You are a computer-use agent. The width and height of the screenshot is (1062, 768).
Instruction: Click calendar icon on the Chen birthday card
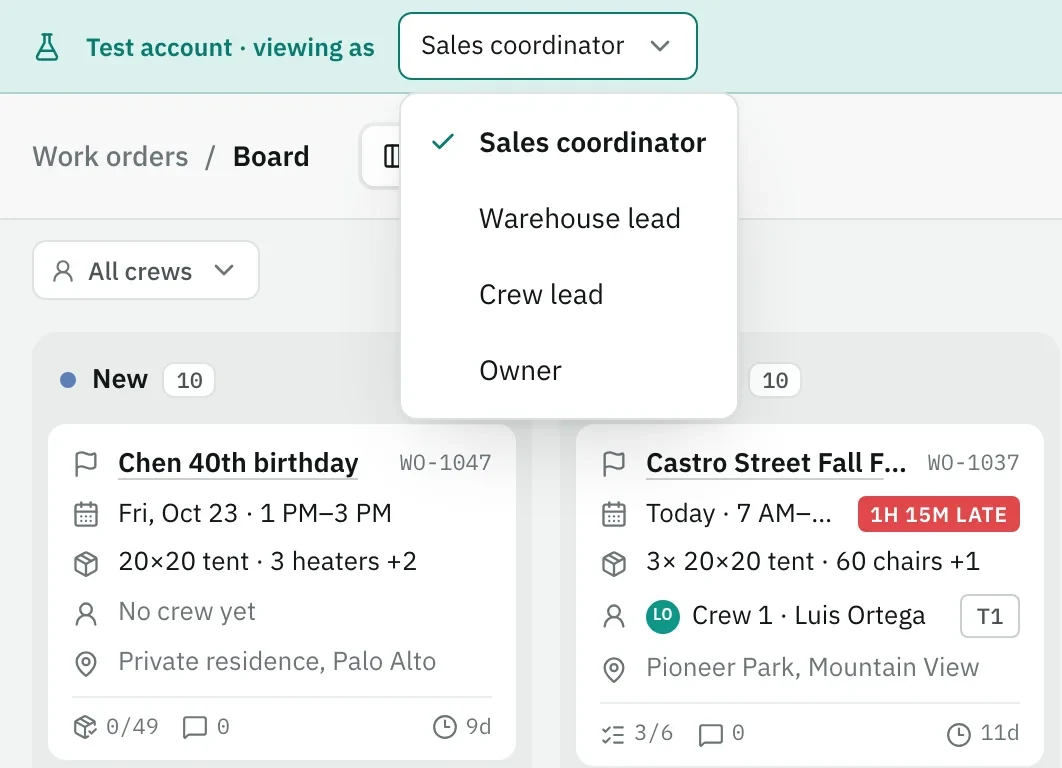(x=86, y=514)
